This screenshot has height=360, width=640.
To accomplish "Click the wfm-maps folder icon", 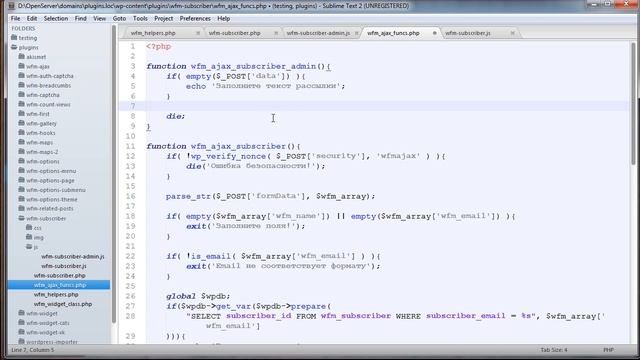I will pos(22,142).
